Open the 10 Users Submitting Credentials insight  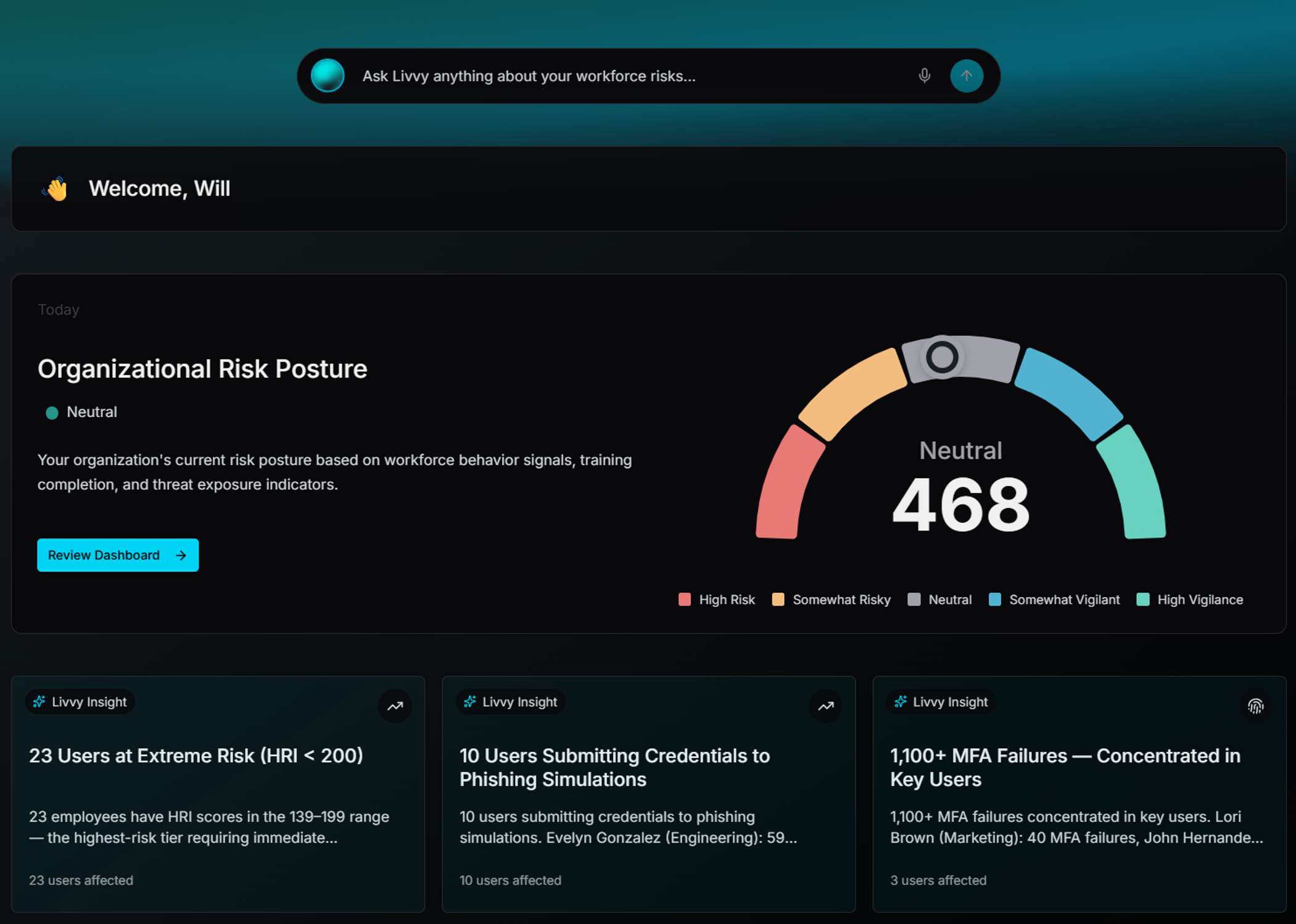point(614,767)
